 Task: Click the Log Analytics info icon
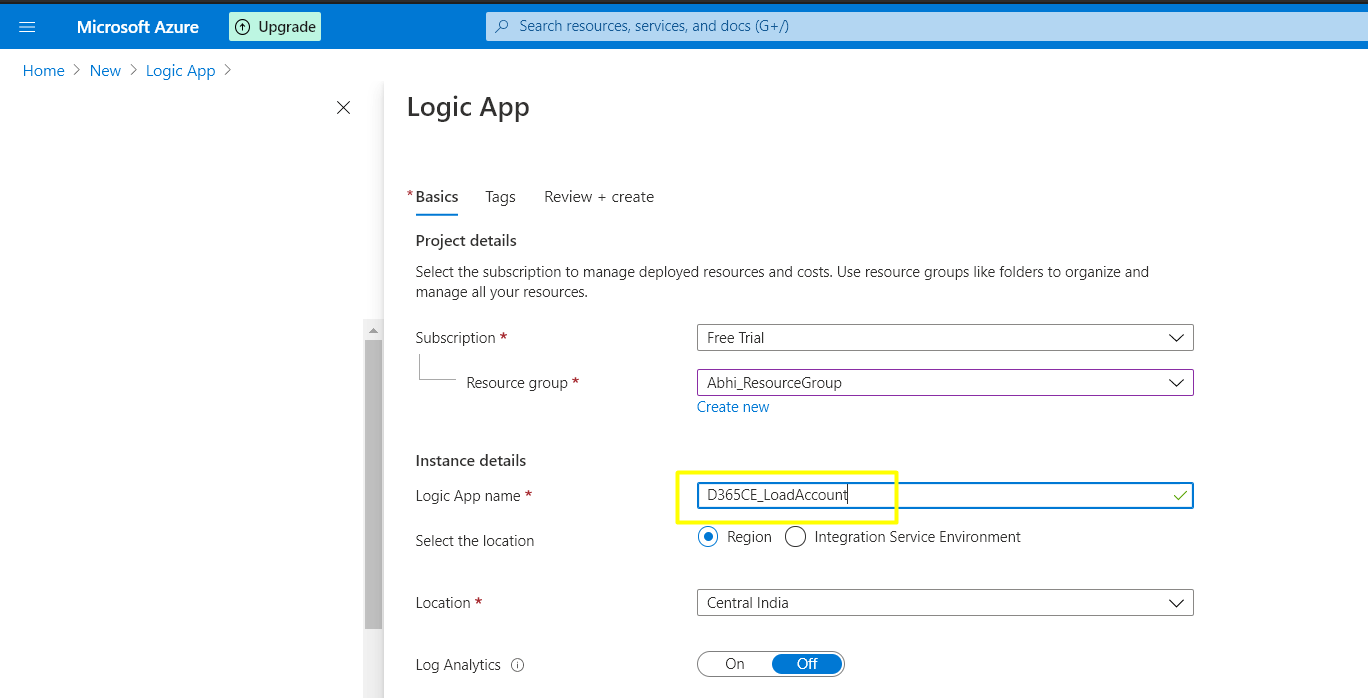pos(517,665)
